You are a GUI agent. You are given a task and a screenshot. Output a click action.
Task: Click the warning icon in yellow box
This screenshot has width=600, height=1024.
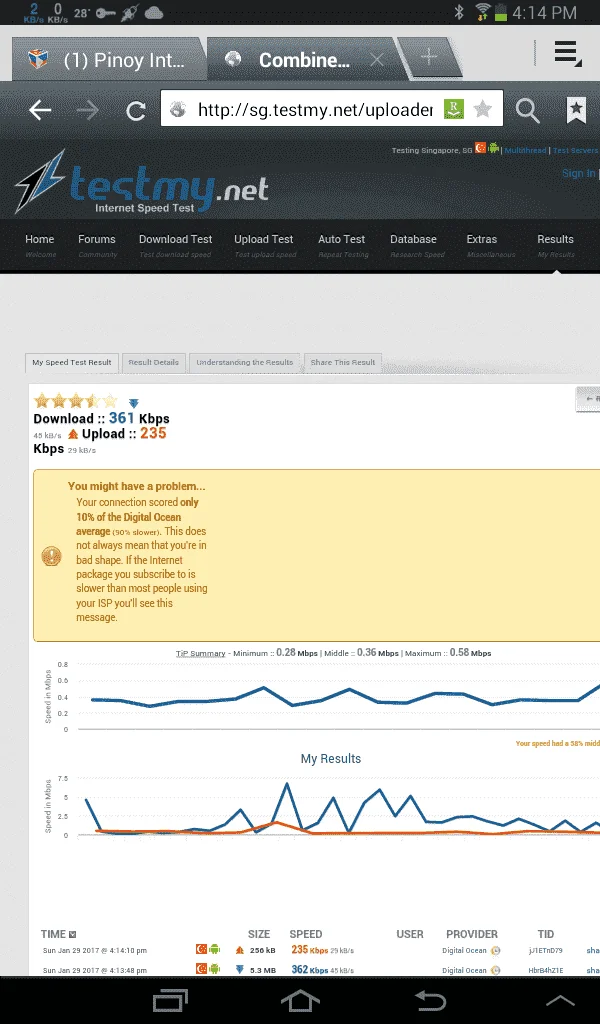point(52,556)
